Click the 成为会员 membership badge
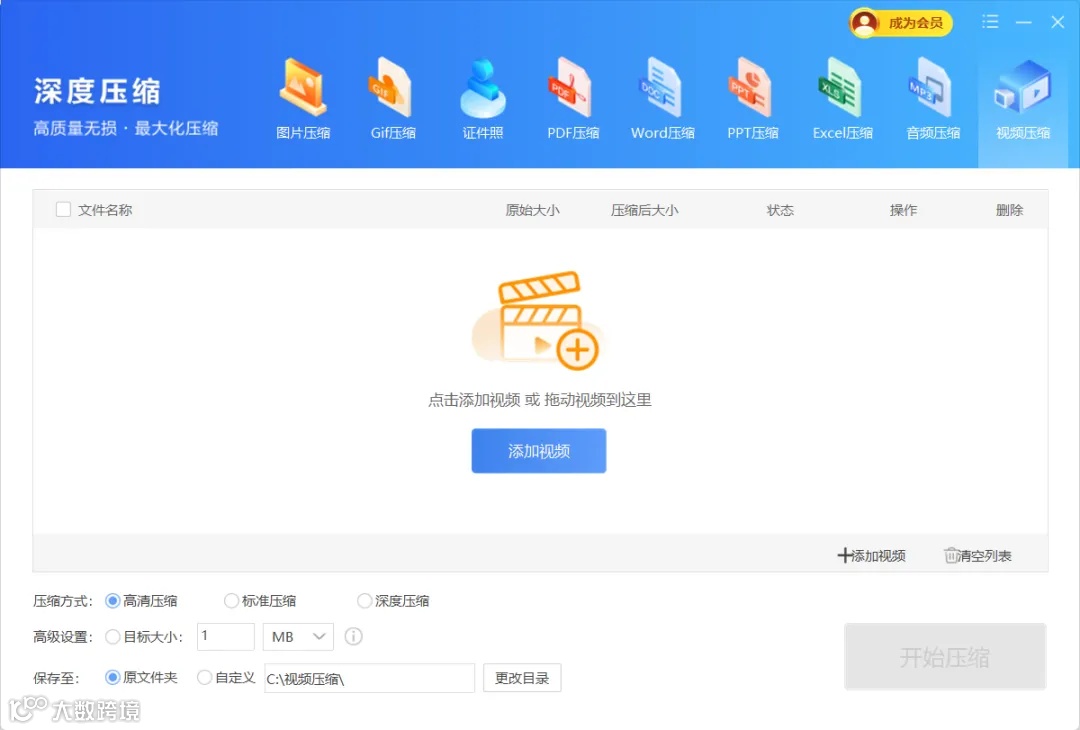Screen dimensions: 1080x730 (x=899, y=22)
